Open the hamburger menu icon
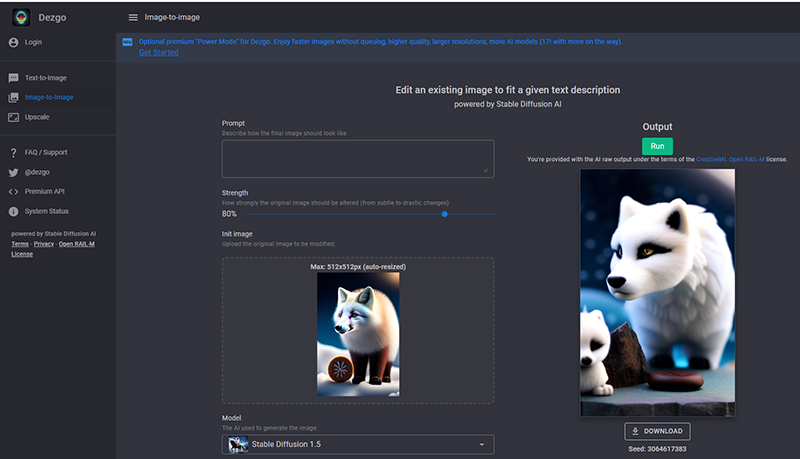 (x=133, y=17)
